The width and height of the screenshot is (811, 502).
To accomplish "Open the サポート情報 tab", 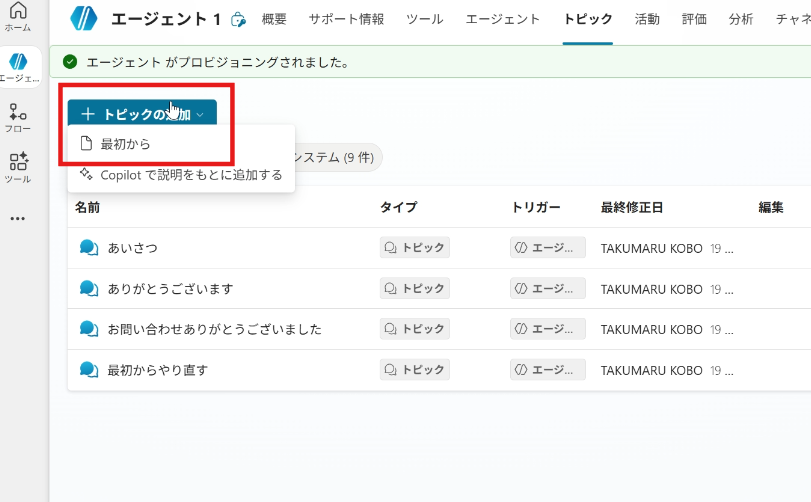I will tap(346, 19).
